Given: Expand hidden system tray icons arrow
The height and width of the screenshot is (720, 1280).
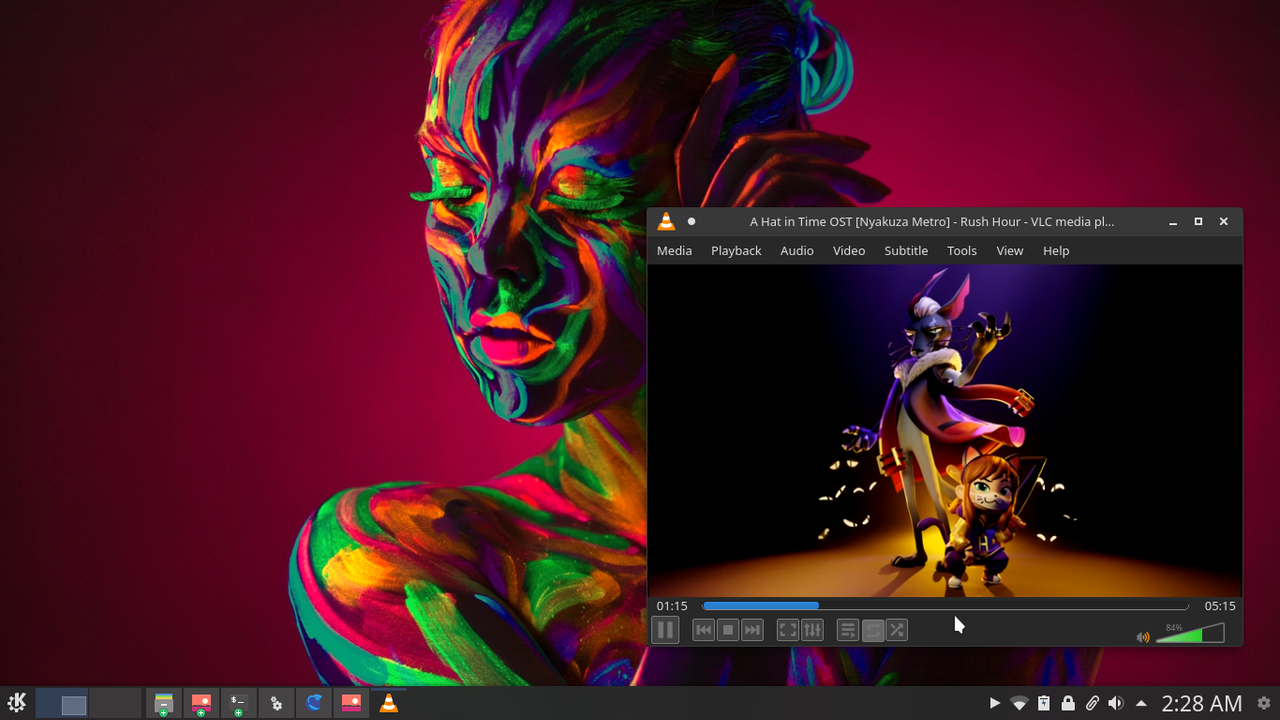Looking at the screenshot, I should tap(1141, 704).
